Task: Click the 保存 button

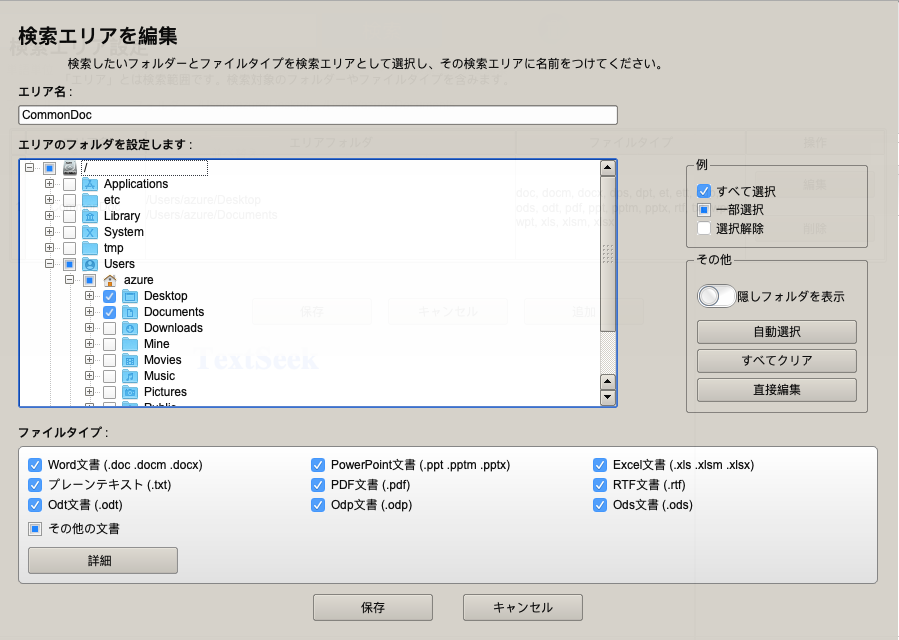Action: [372, 607]
